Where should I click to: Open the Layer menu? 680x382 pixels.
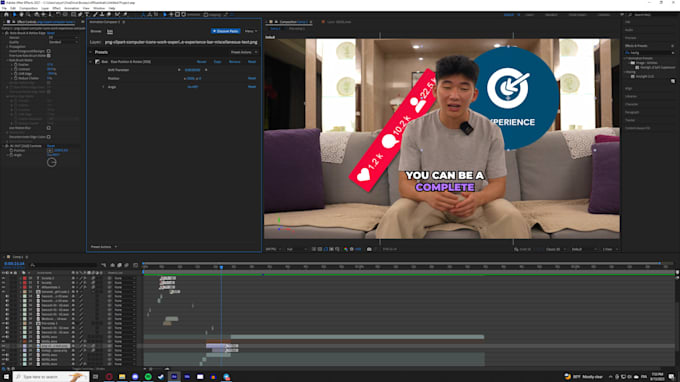pyautogui.click(x=45, y=8)
